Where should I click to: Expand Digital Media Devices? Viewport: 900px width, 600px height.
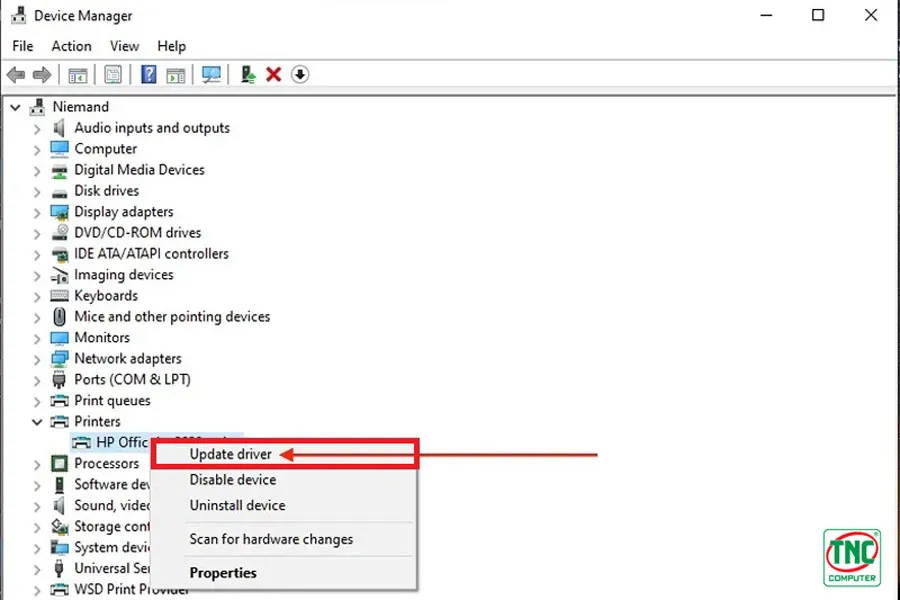[37, 171]
